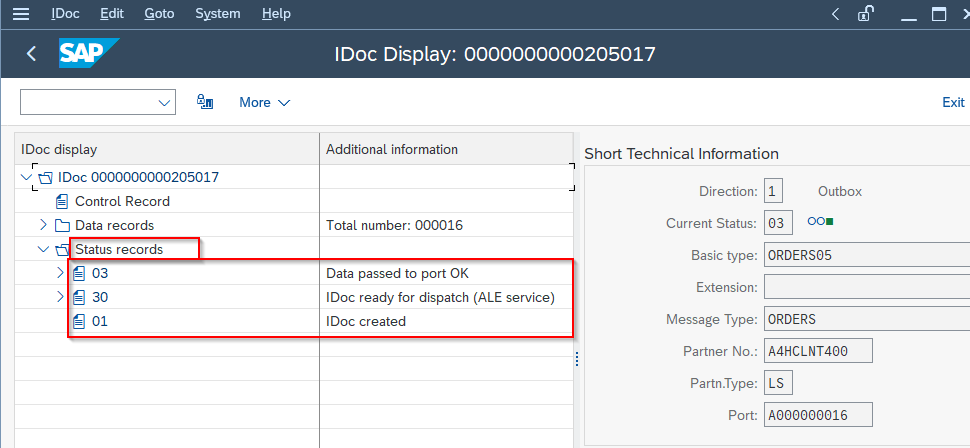Click the panel splitter handle

tap(577, 364)
